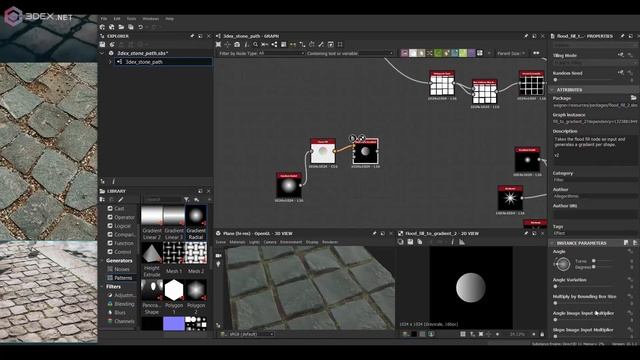Screen dimensions: 640x360
Task: Open the Windows menu
Action: click(x=151, y=19)
